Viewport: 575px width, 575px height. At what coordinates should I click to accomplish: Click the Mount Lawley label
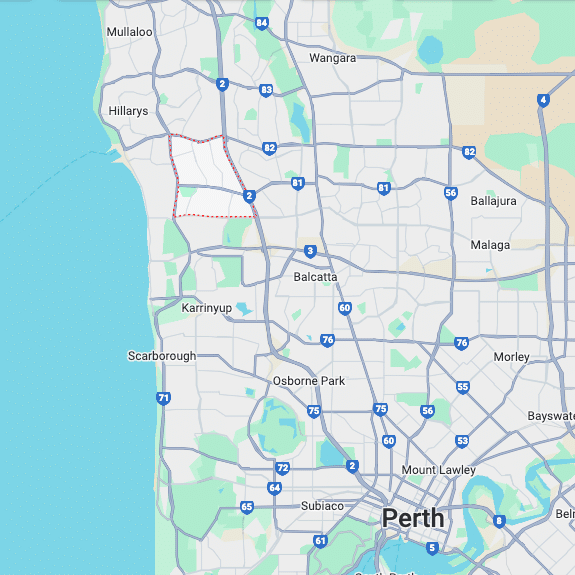pos(439,470)
